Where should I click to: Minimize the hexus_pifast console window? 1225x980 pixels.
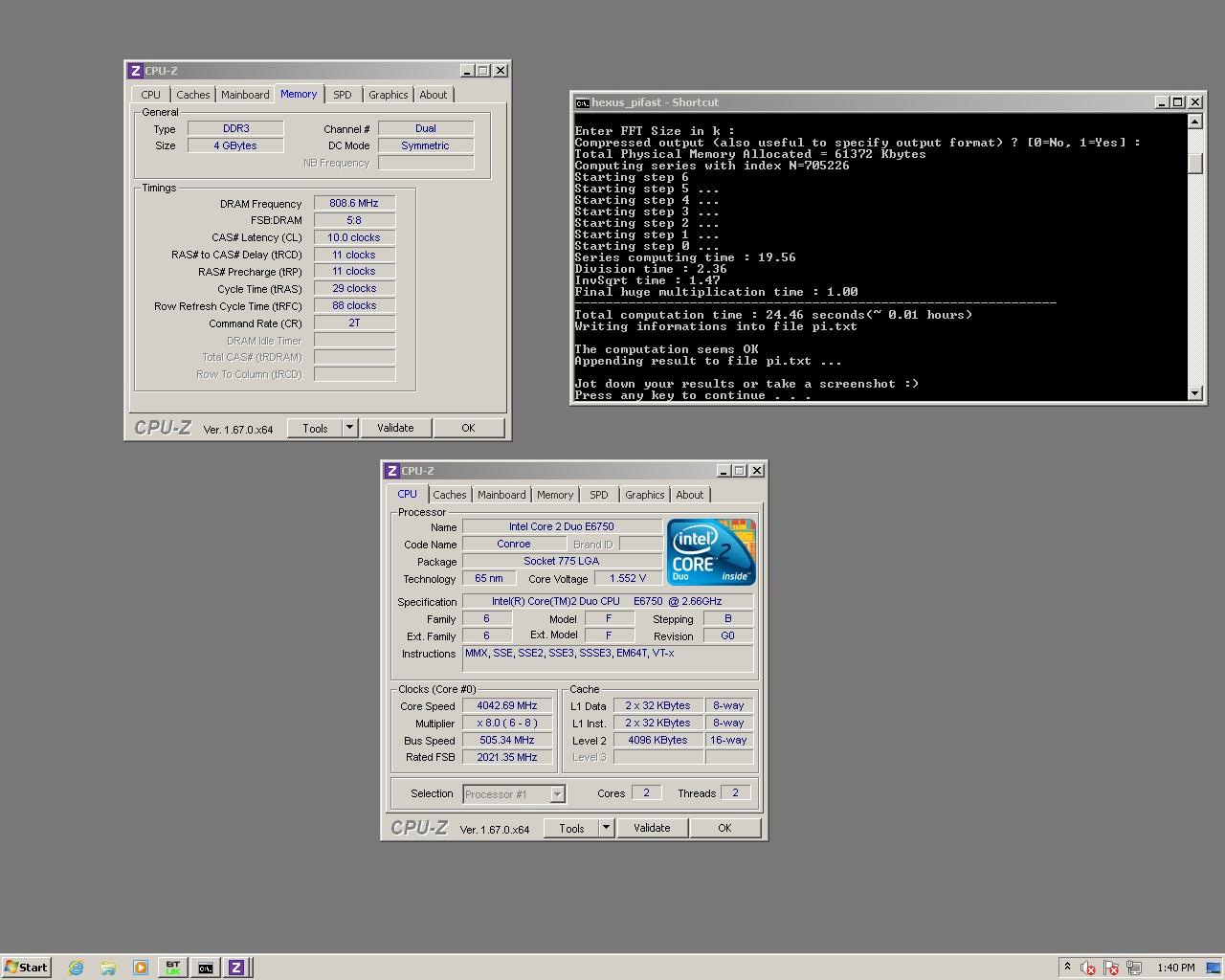coord(1162,102)
